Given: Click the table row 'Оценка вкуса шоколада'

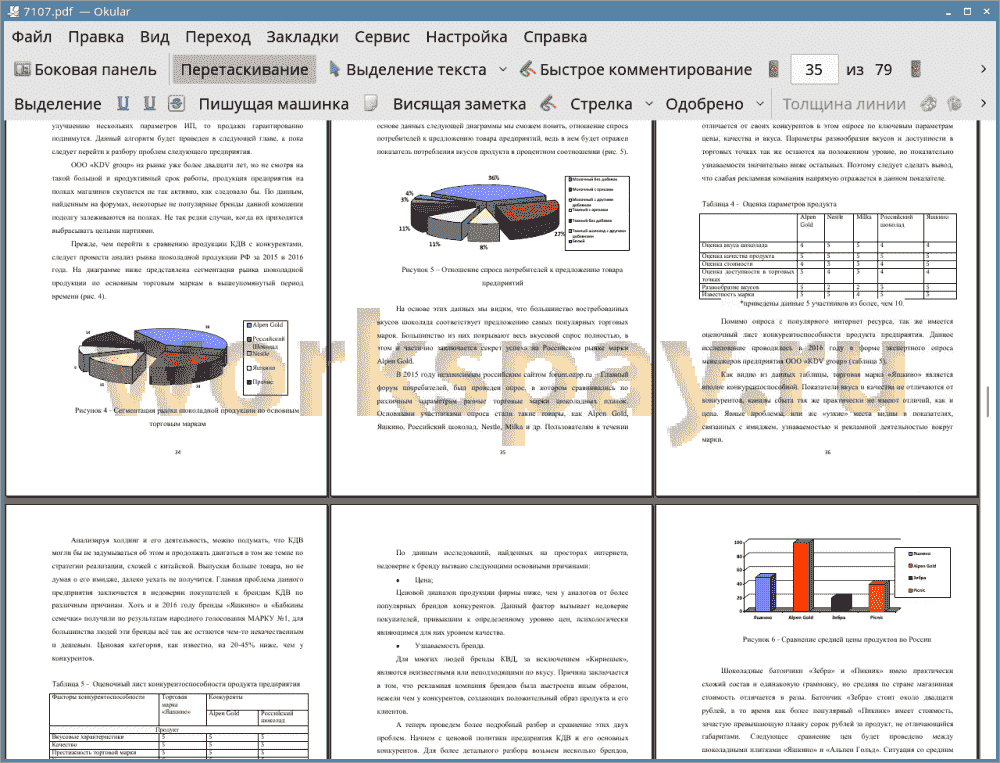Looking at the screenshot, I should click(x=828, y=245).
